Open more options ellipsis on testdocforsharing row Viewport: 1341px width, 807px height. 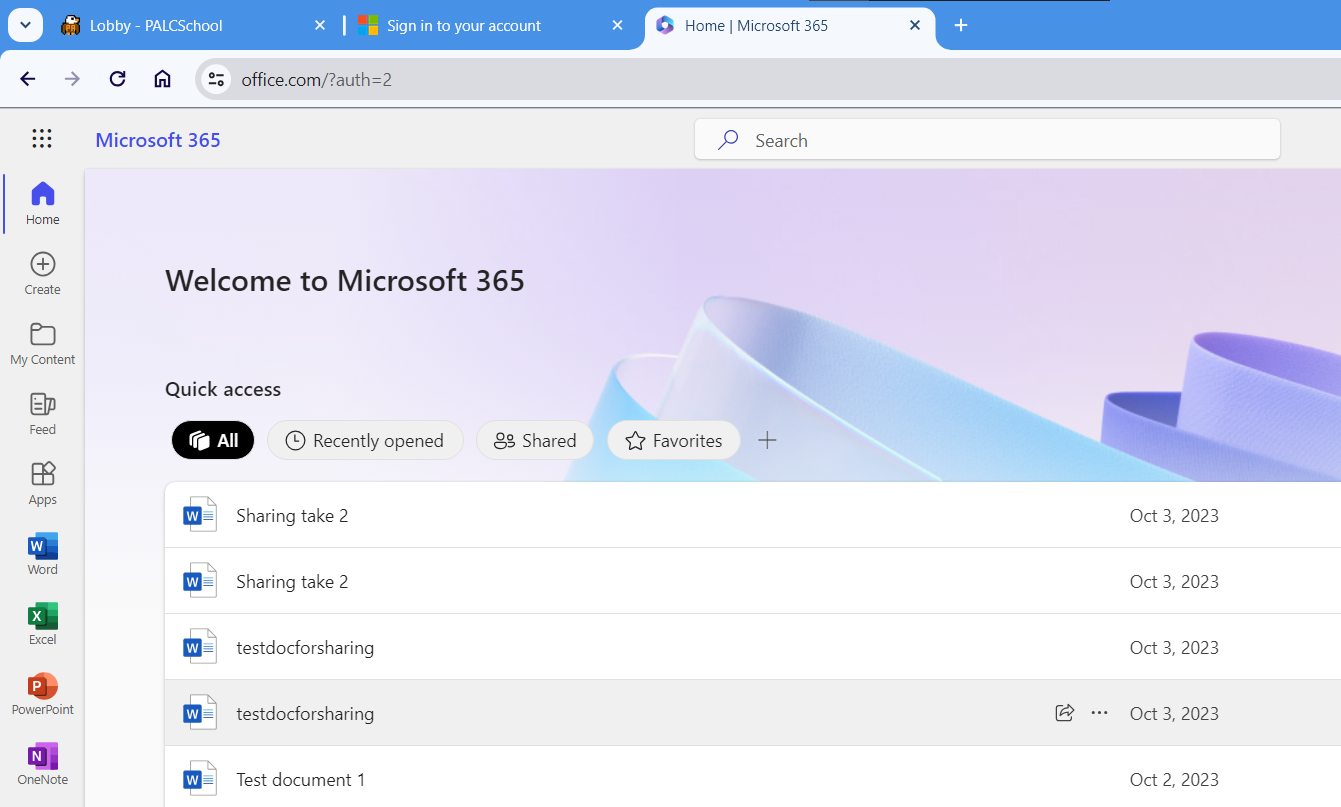coord(1100,713)
